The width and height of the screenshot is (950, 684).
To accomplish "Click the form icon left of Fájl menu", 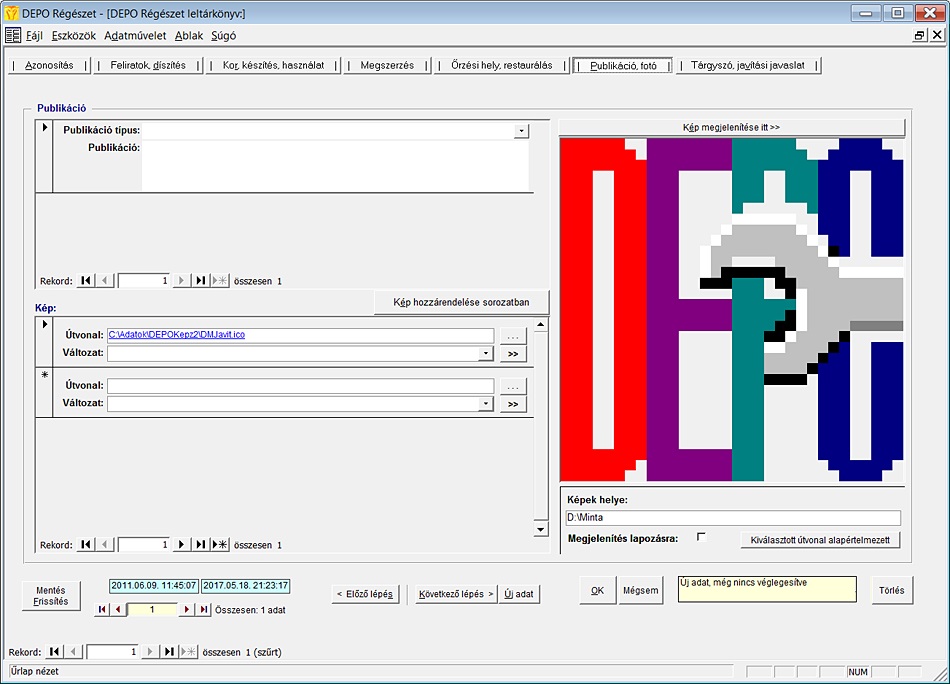I will coord(13,35).
